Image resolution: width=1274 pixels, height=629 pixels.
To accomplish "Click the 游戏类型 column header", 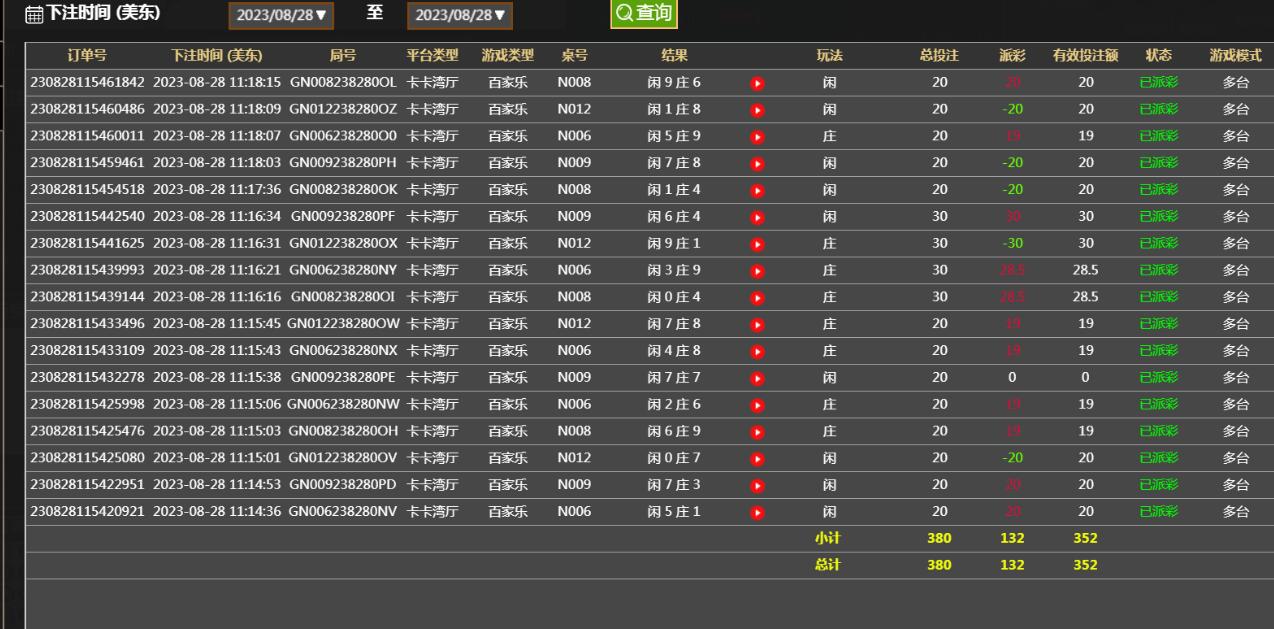I will 508,56.
